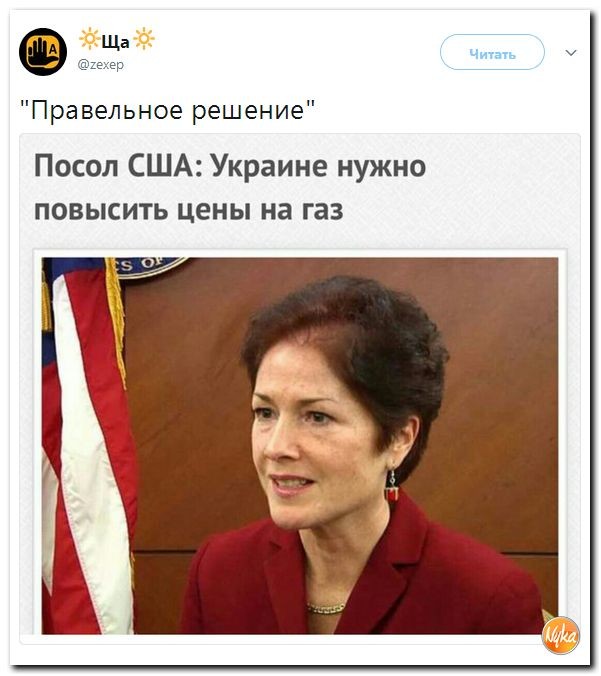Click the orange Nyka watermark logo
The width and height of the screenshot is (601, 676).
(x=560, y=636)
